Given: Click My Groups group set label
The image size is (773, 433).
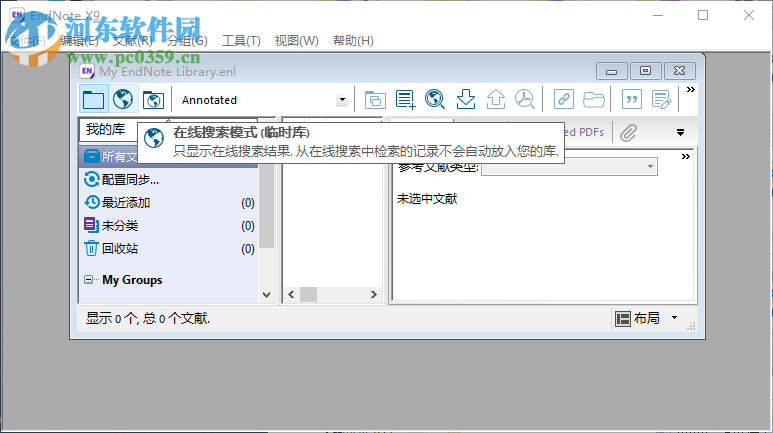Looking at the screenshot, I should coord(132,280).
